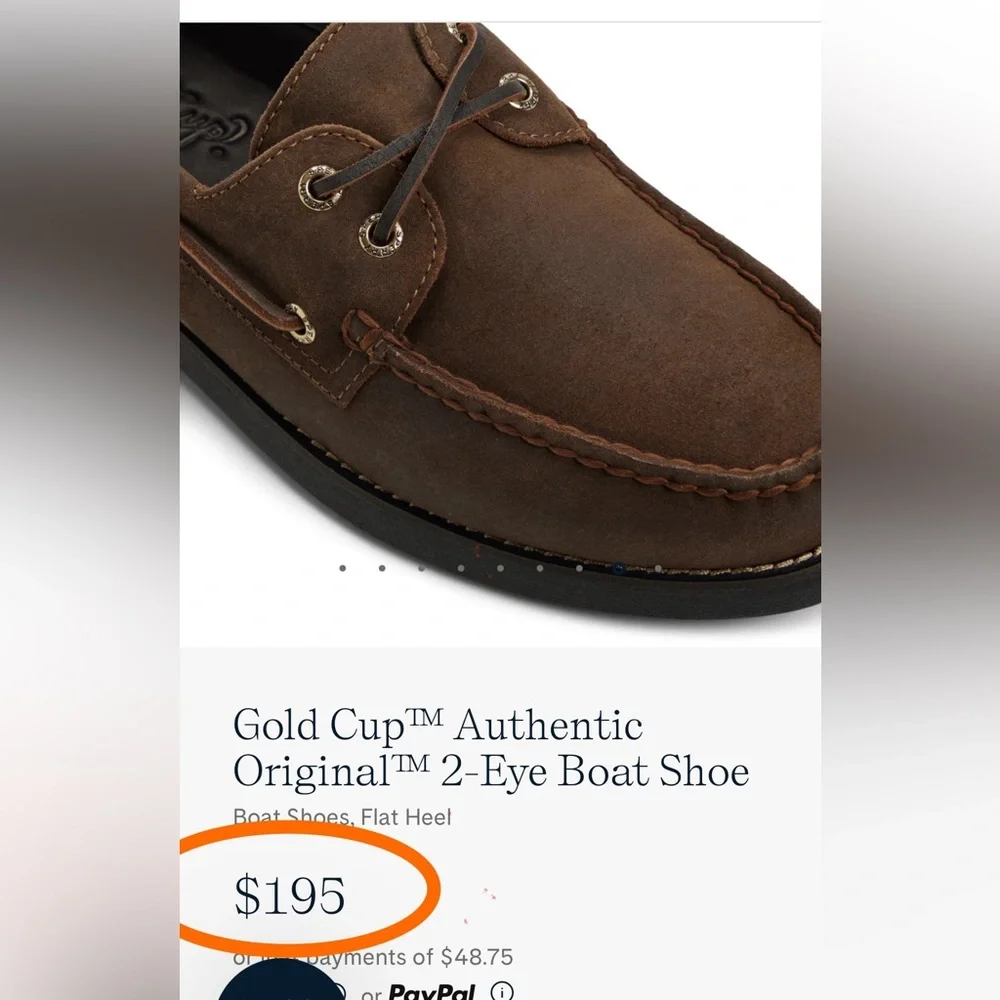Click the Gold Cup Authentic Original product title
Screen dimensions: 1000x1000
pos(490,747)
